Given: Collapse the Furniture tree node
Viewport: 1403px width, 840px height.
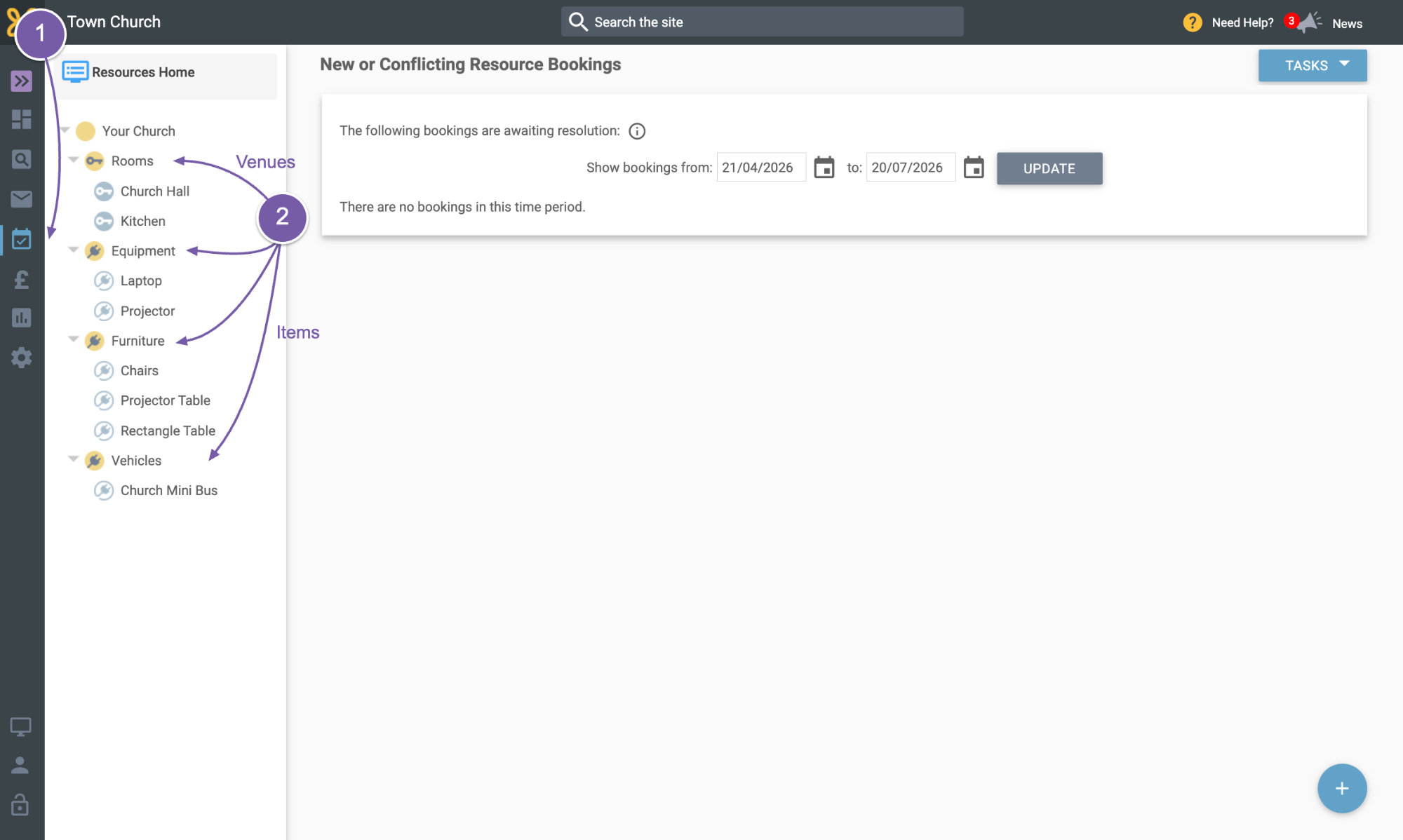Looking at the screenshot, I should (74, 339).
